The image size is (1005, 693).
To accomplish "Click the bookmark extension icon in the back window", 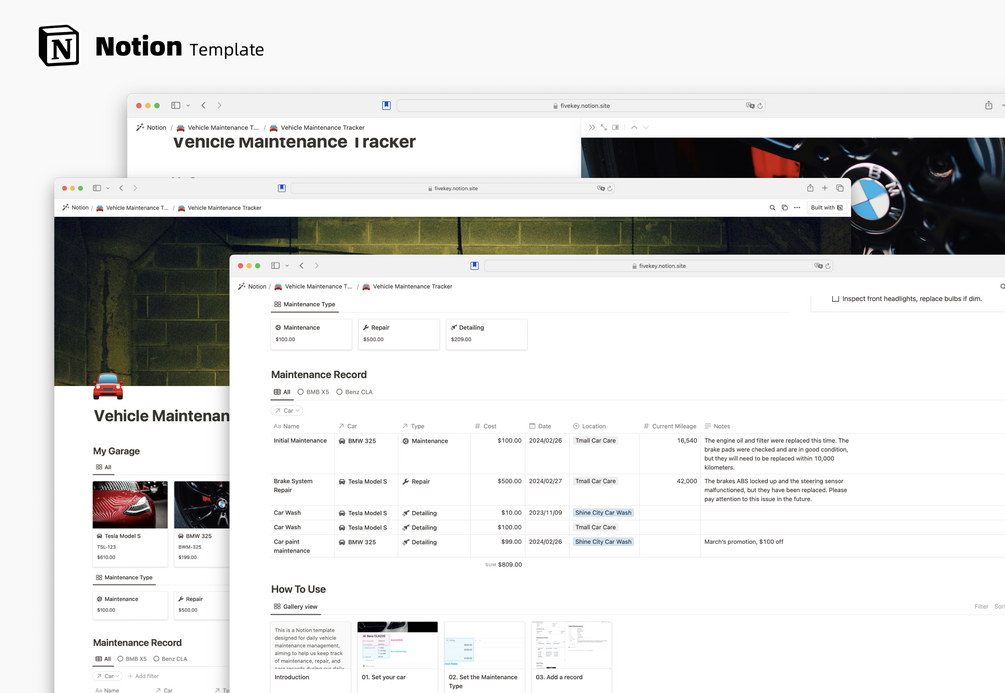I will click(386, 105).
